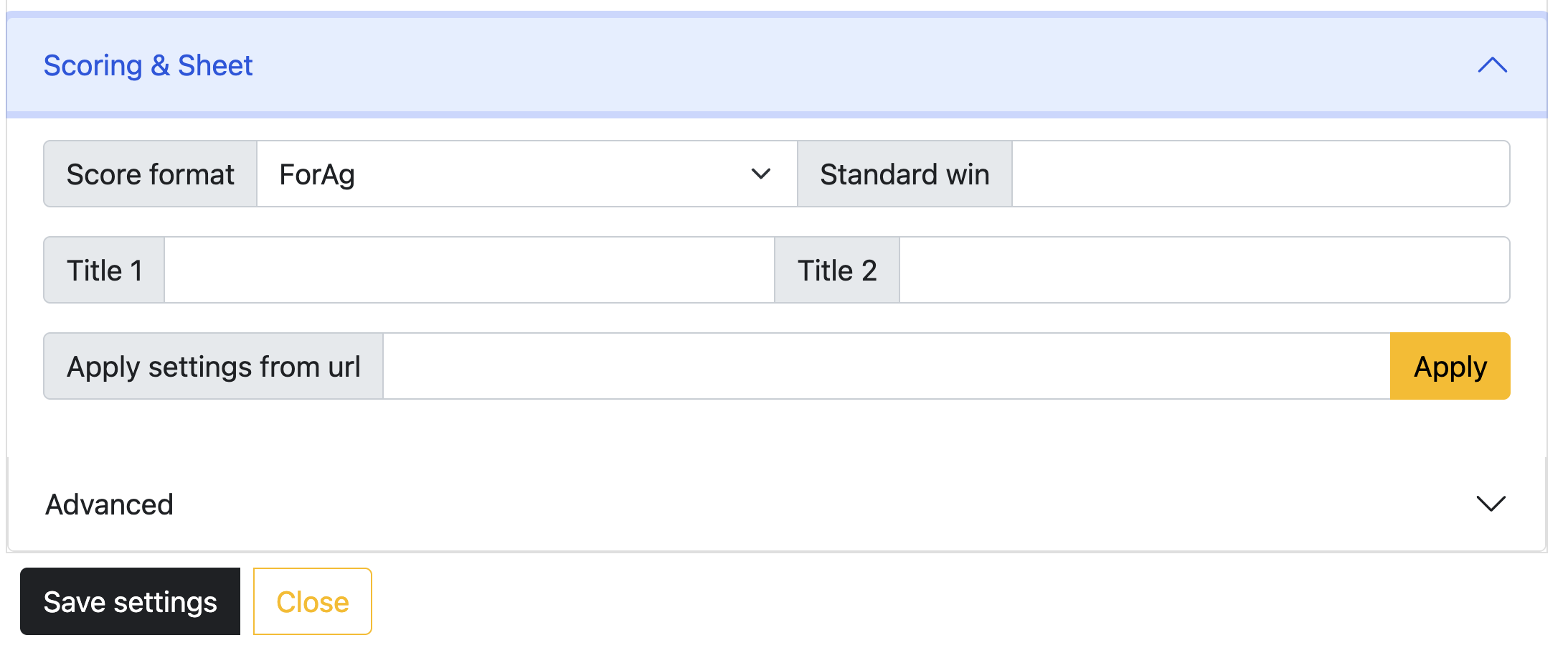This screenshot has width=1568, height=653.
Task: Click the Close button
Action: click(x=312, y=601)
